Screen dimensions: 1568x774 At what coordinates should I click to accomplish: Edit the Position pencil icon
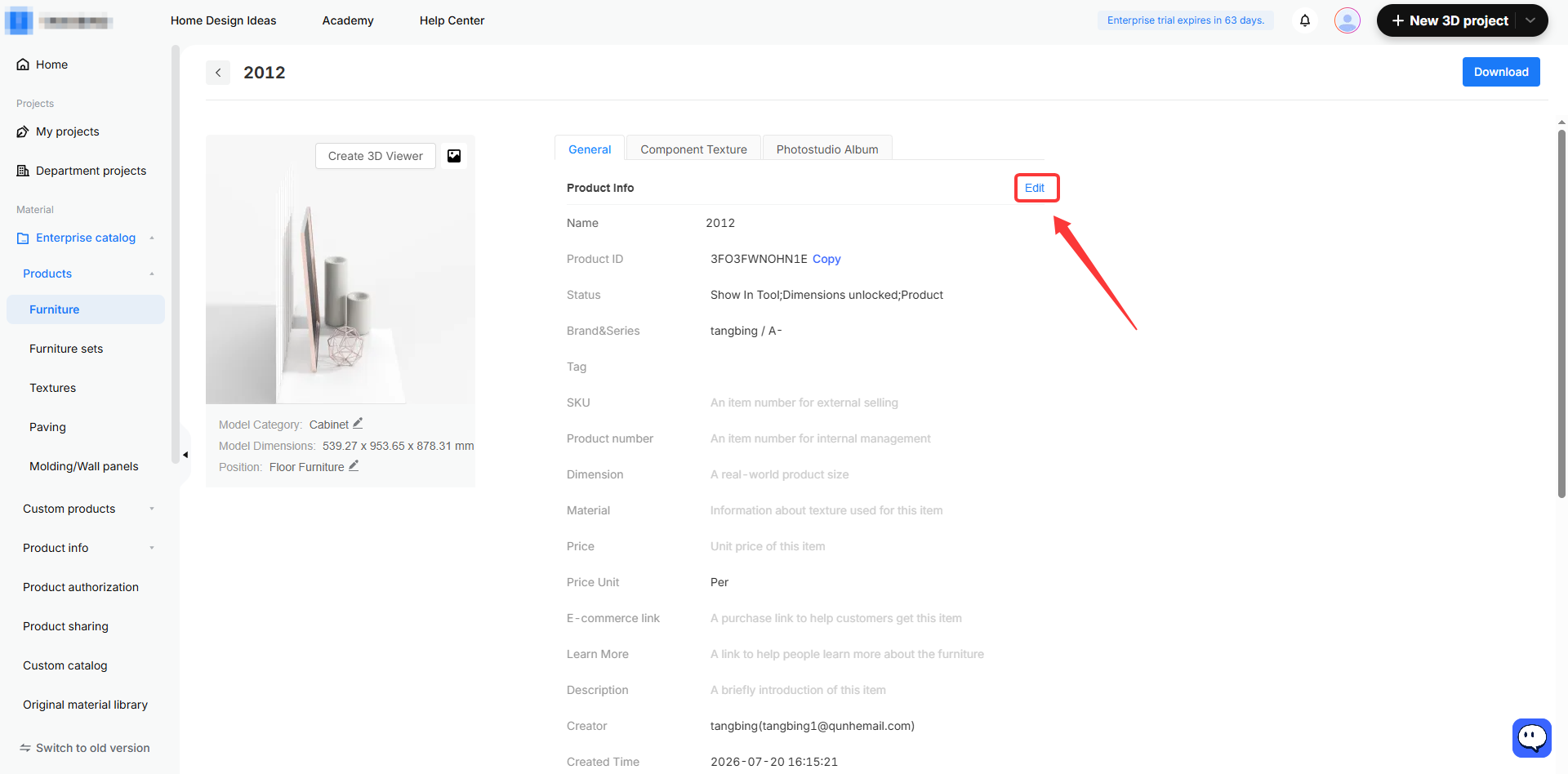click(x=354, y=466)
